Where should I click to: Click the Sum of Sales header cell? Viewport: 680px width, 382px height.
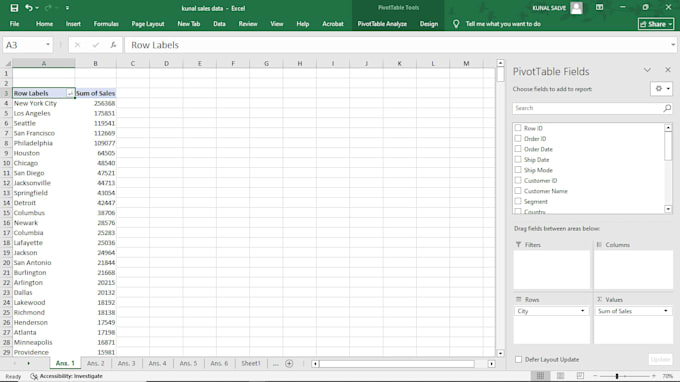tap(95, 93)
